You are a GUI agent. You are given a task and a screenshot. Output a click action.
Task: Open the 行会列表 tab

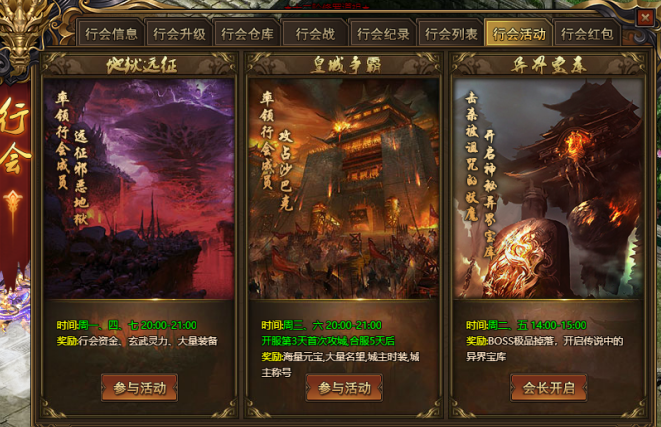451,33
